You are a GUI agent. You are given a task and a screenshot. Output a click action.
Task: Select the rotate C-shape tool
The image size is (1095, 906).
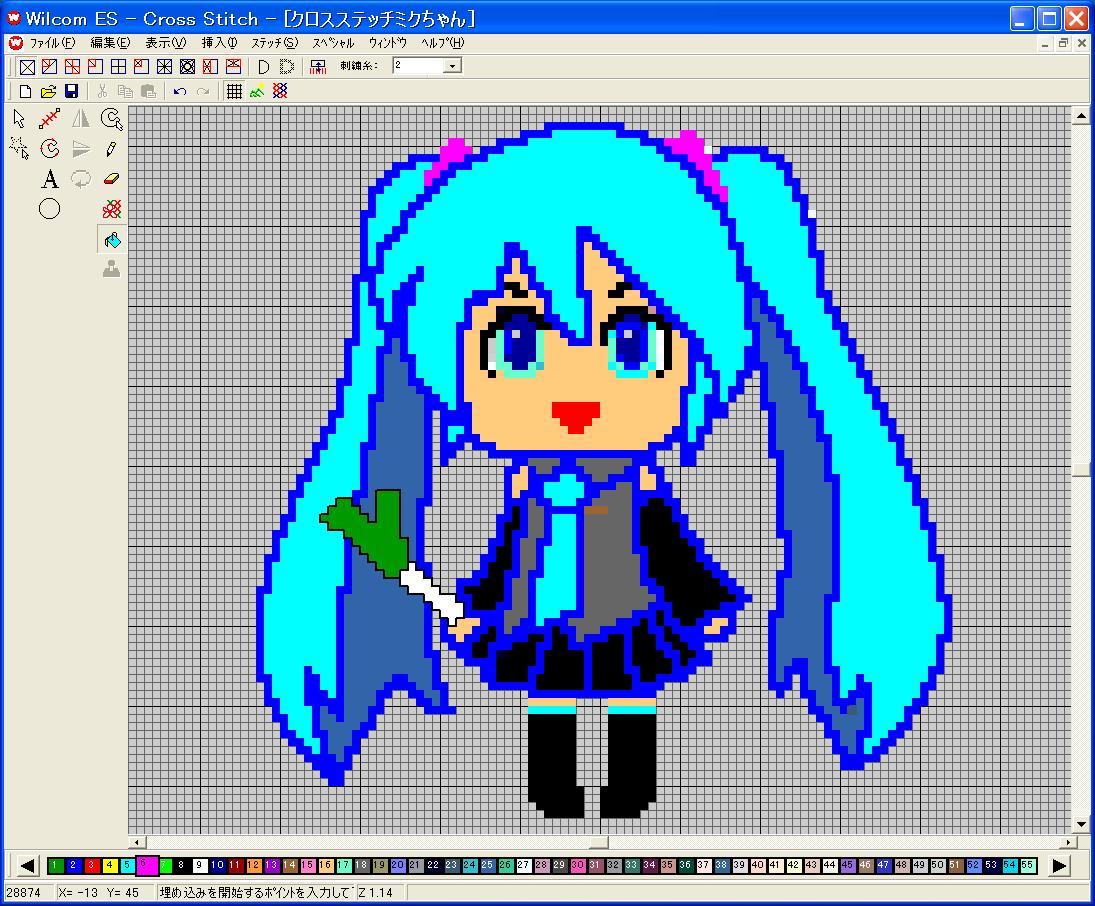(50, 148)
